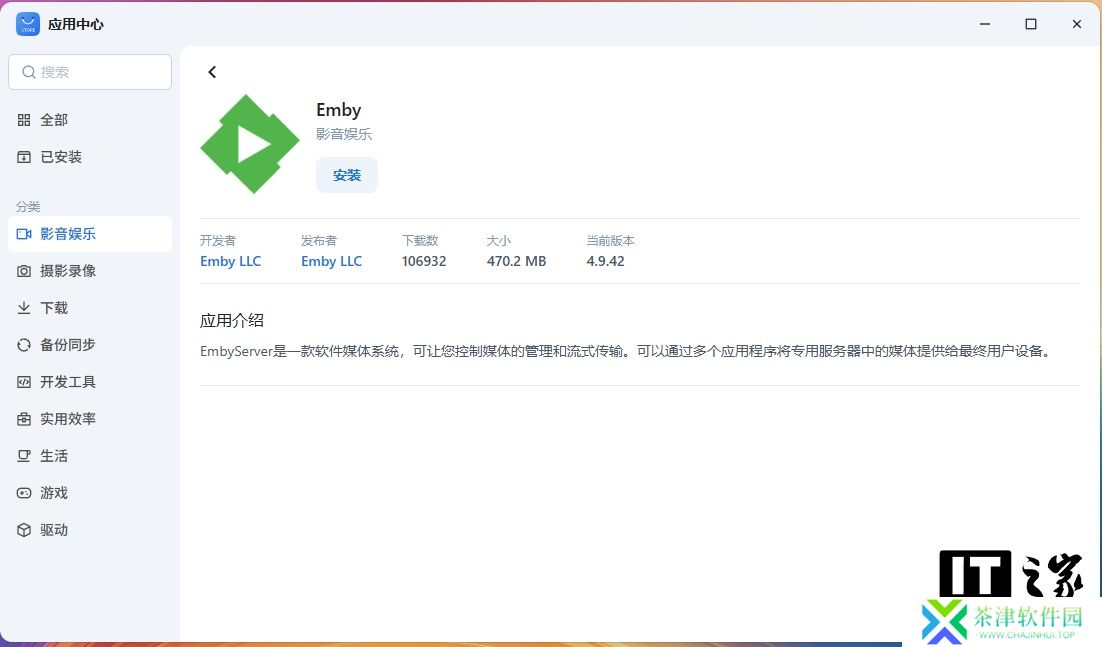The width and height of the screenshot is (1102, 647).
Task: Click the Emby green play logo
Action: click(249, 144)
